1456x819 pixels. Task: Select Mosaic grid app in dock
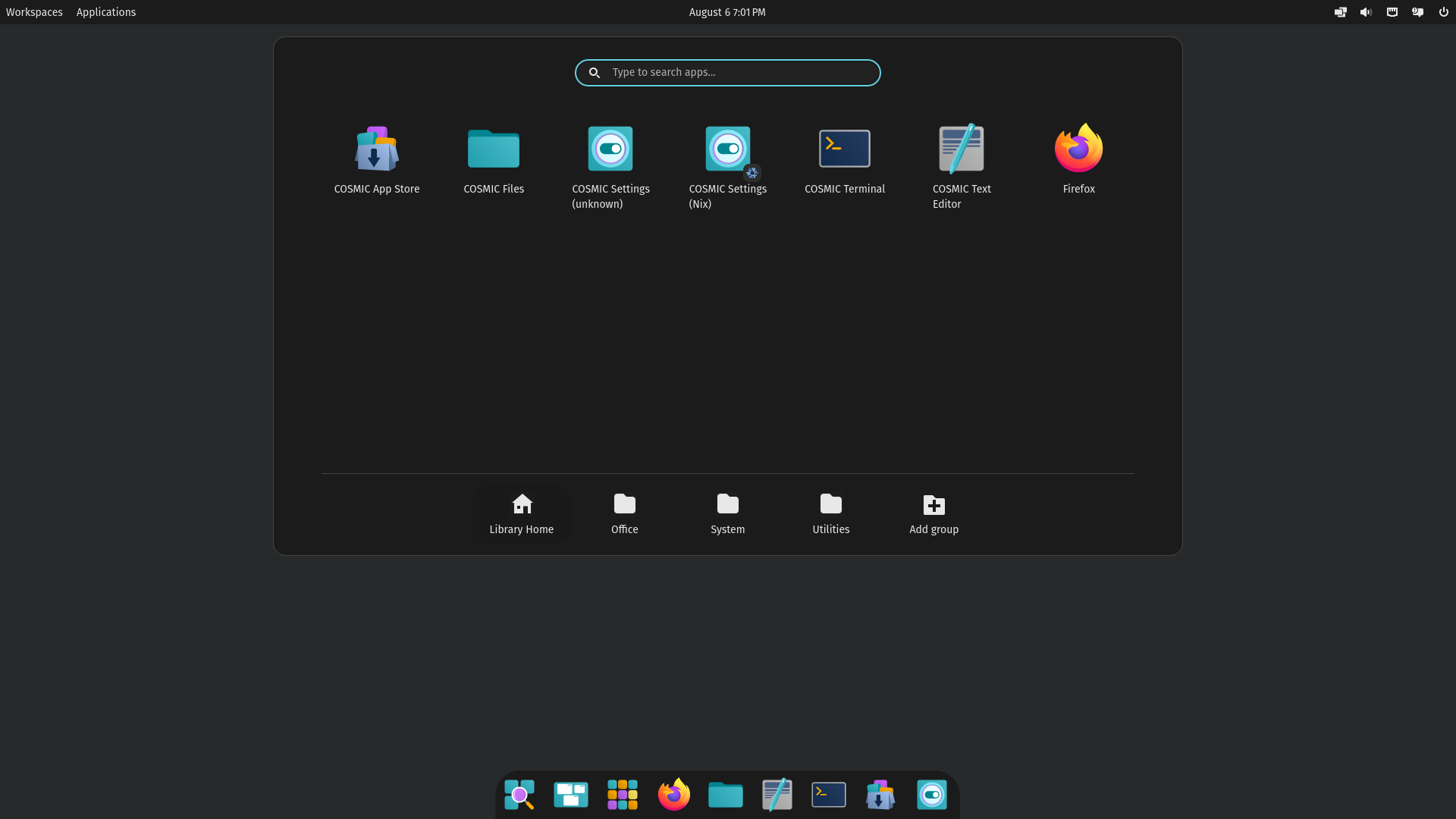(622, 794)
